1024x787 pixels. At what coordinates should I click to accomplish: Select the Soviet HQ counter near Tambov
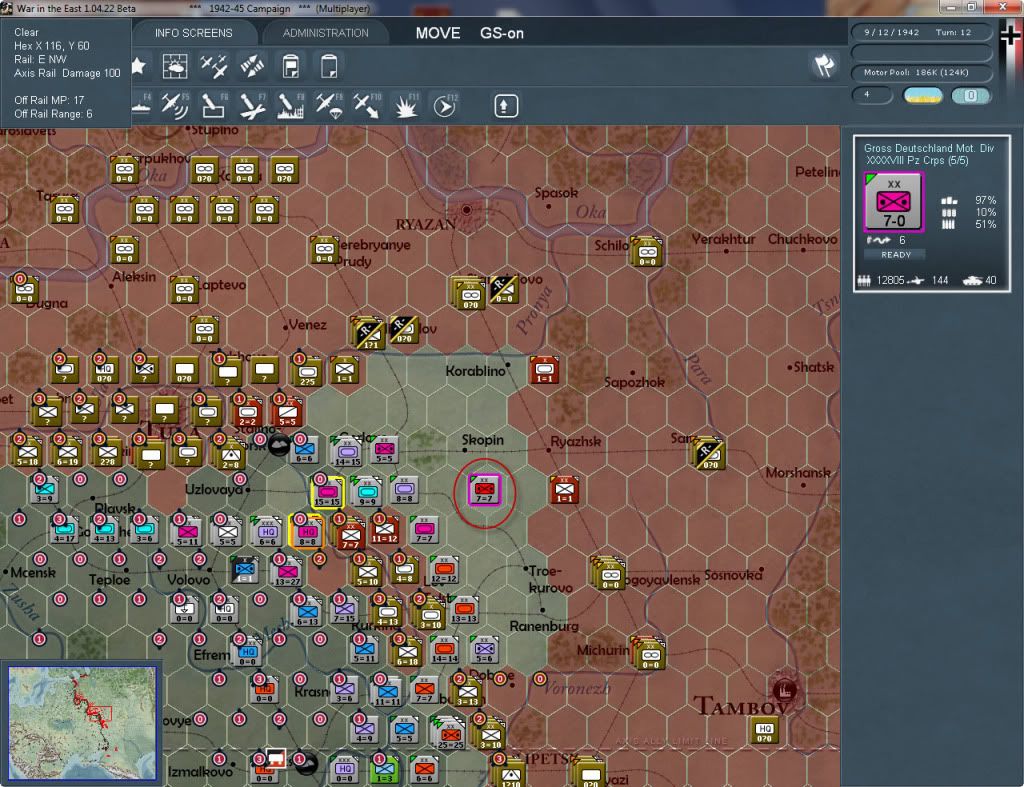764,731
